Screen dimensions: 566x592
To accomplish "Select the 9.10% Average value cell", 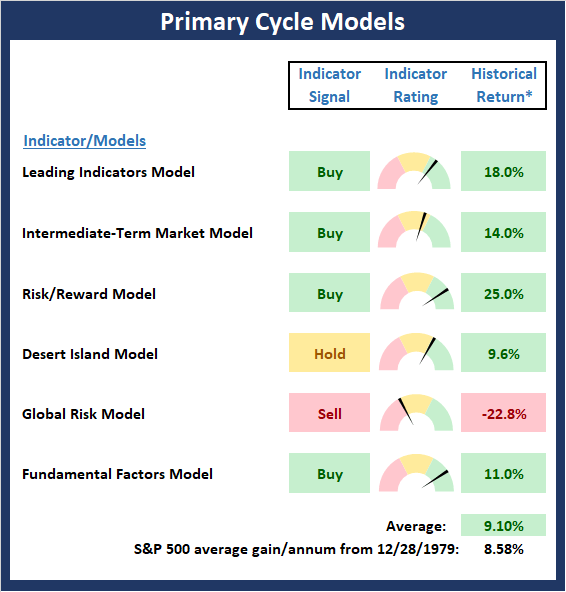I will (x=503, y=525).
